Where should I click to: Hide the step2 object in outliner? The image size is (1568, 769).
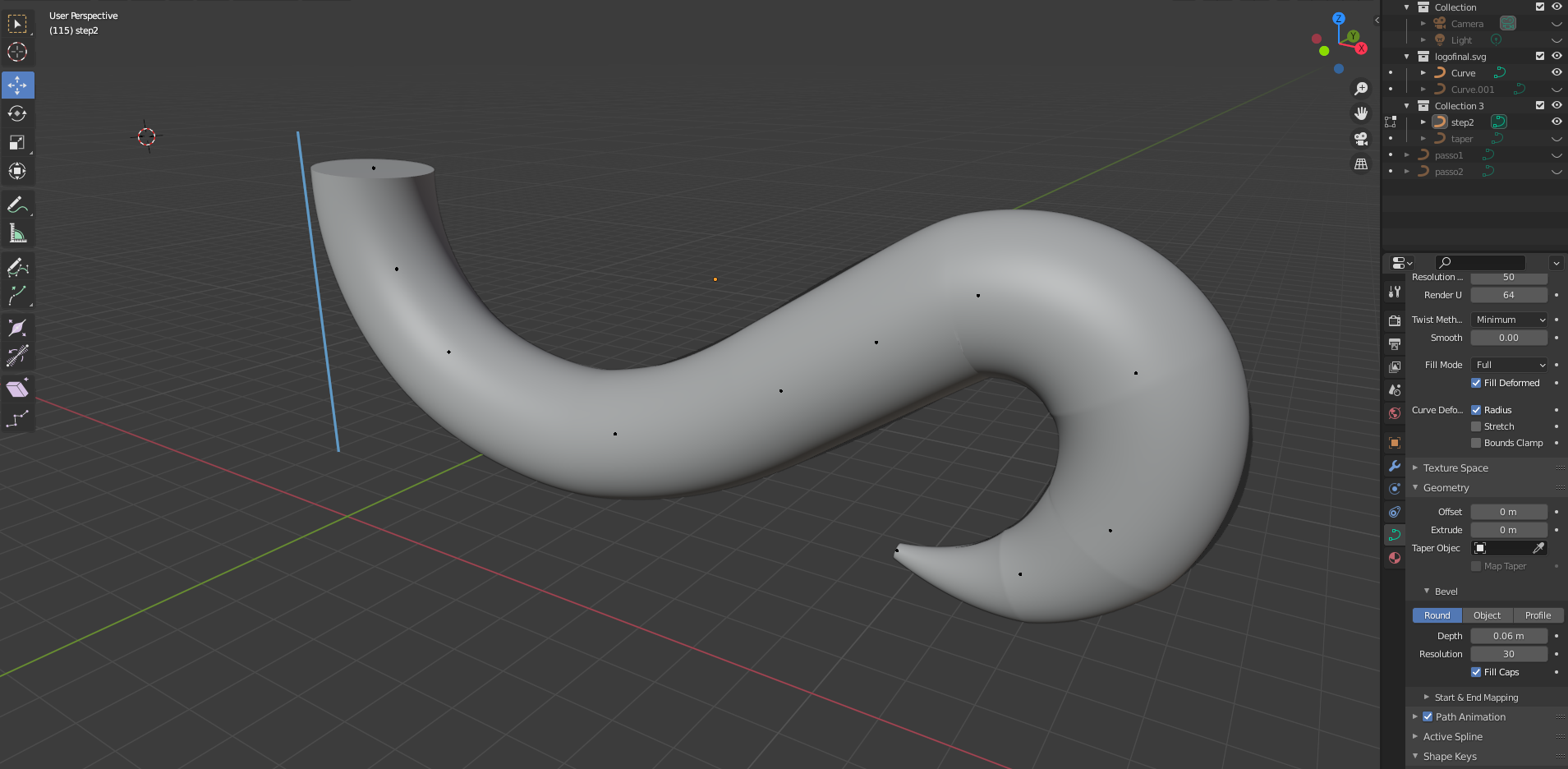tap(1557, 122)
